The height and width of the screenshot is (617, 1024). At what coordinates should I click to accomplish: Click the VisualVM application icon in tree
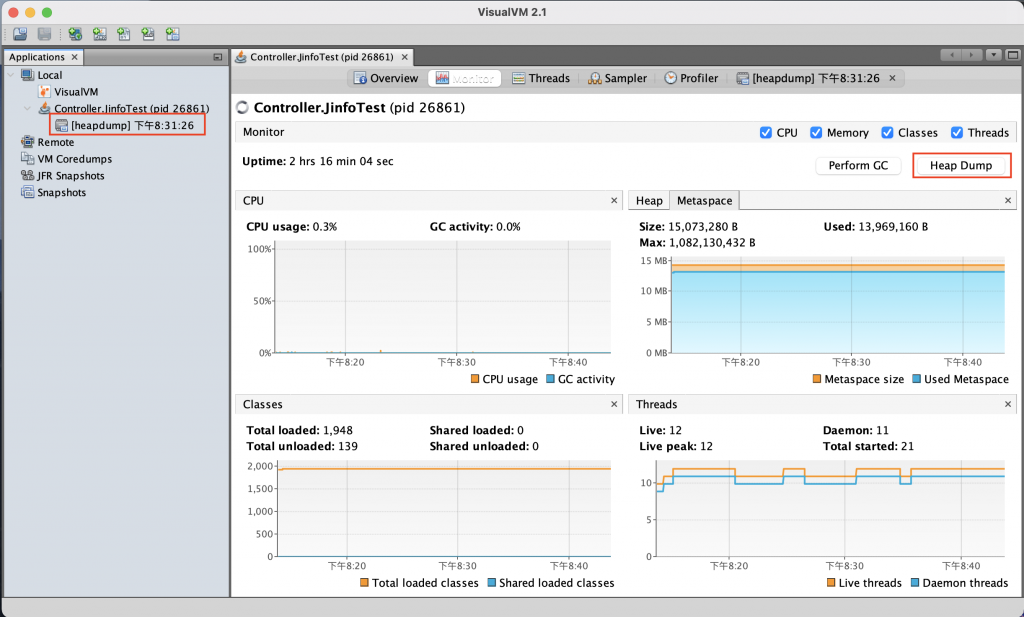tap(44, 92)
